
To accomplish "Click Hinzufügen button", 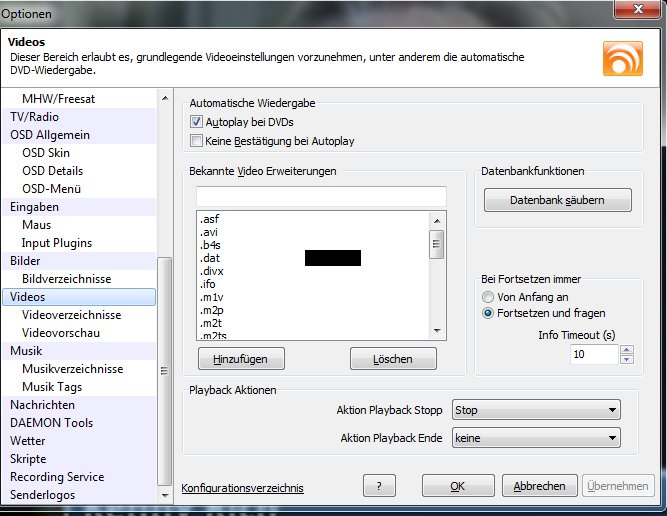I will click(241, 359).
